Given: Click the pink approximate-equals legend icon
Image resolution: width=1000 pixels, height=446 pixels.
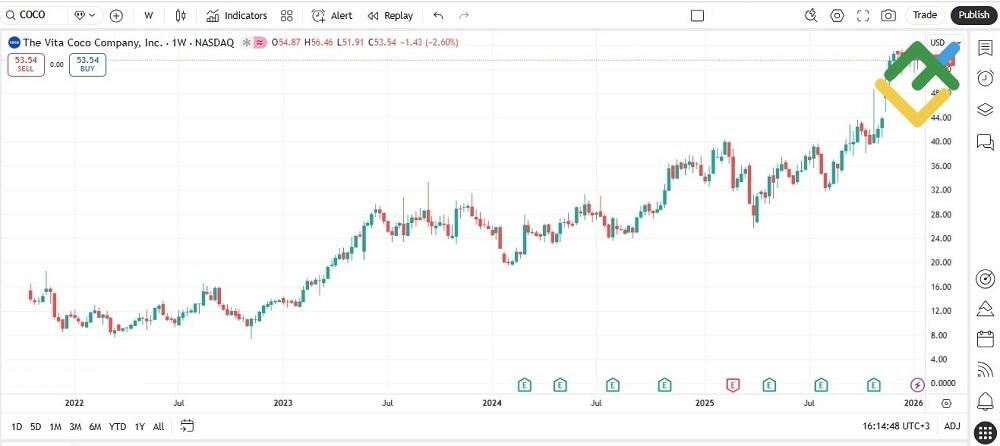Looking at the screenshot, I should (x=260, y=43).
